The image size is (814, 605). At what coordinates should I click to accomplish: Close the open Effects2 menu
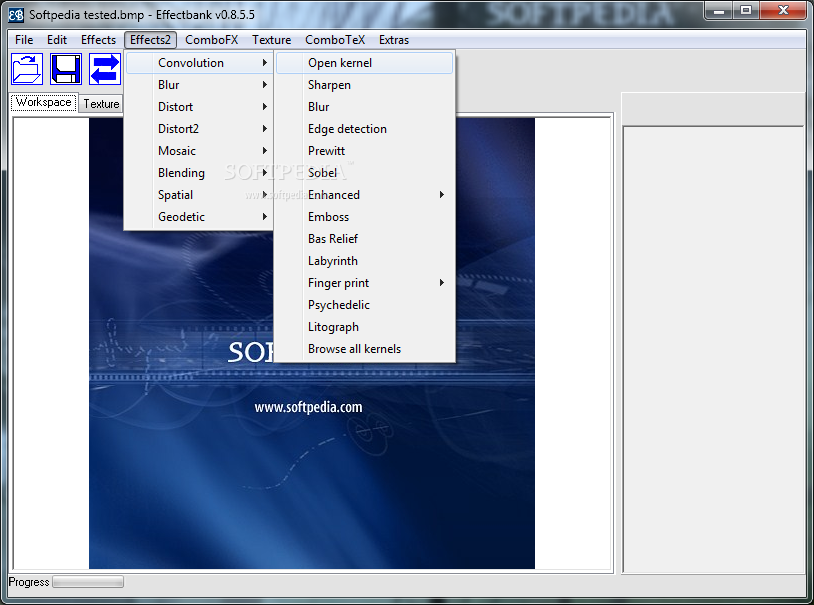150,40
